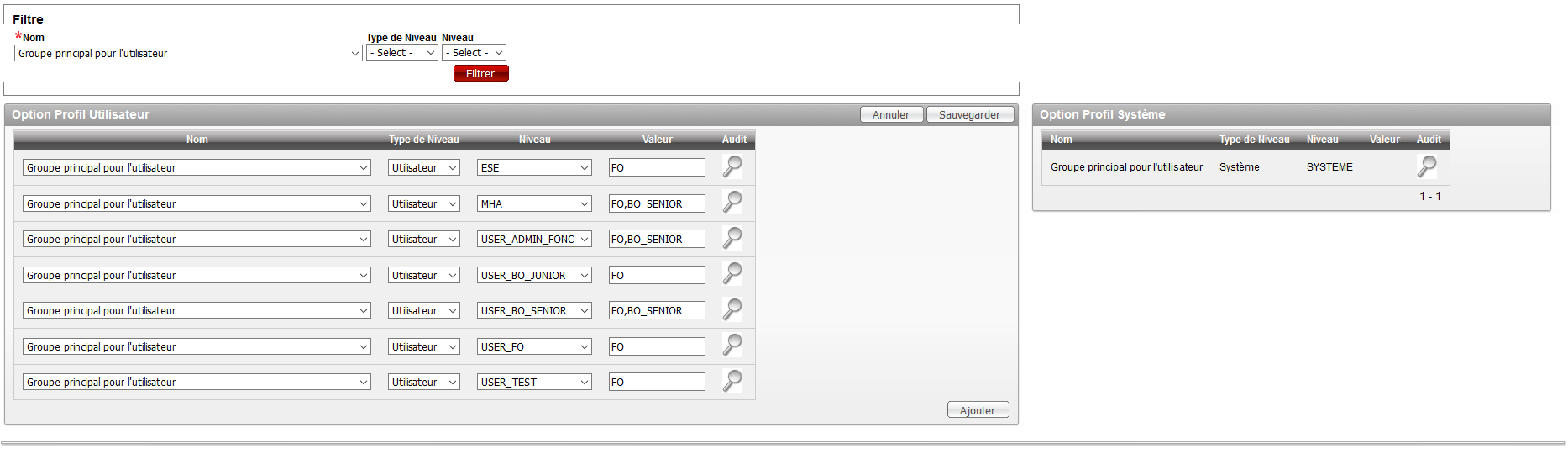
Task: Expand the ESE Niveau dropdown
Action: (x=534, y=168)
